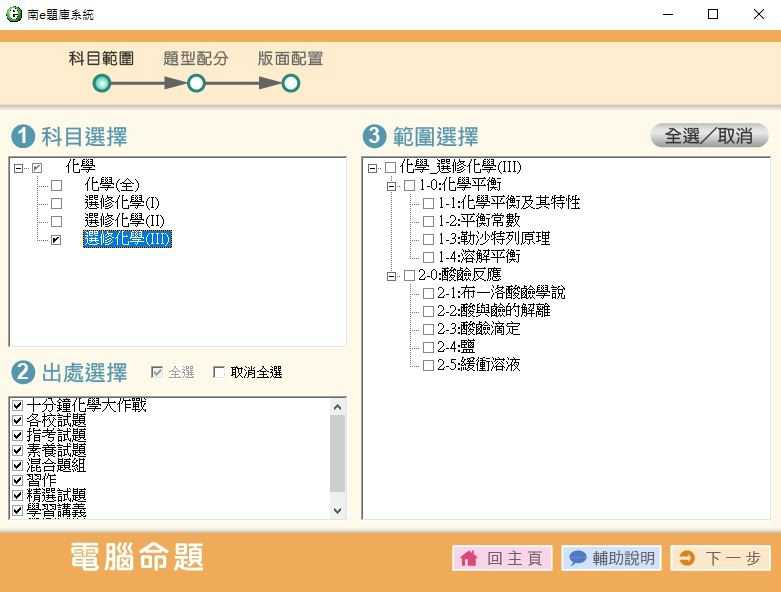The width and height of the screenshot is (781, 592).
Task: Select the 化學(全) label
Action: (112, 185)
